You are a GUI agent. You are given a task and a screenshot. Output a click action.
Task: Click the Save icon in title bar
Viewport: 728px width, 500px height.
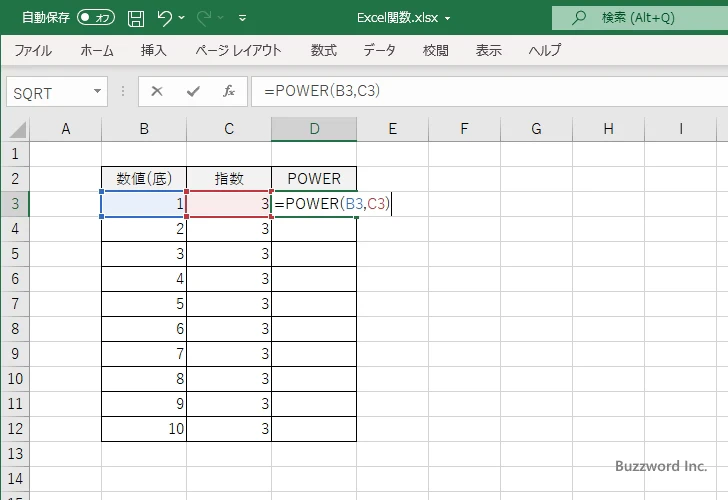click(136, 18)
